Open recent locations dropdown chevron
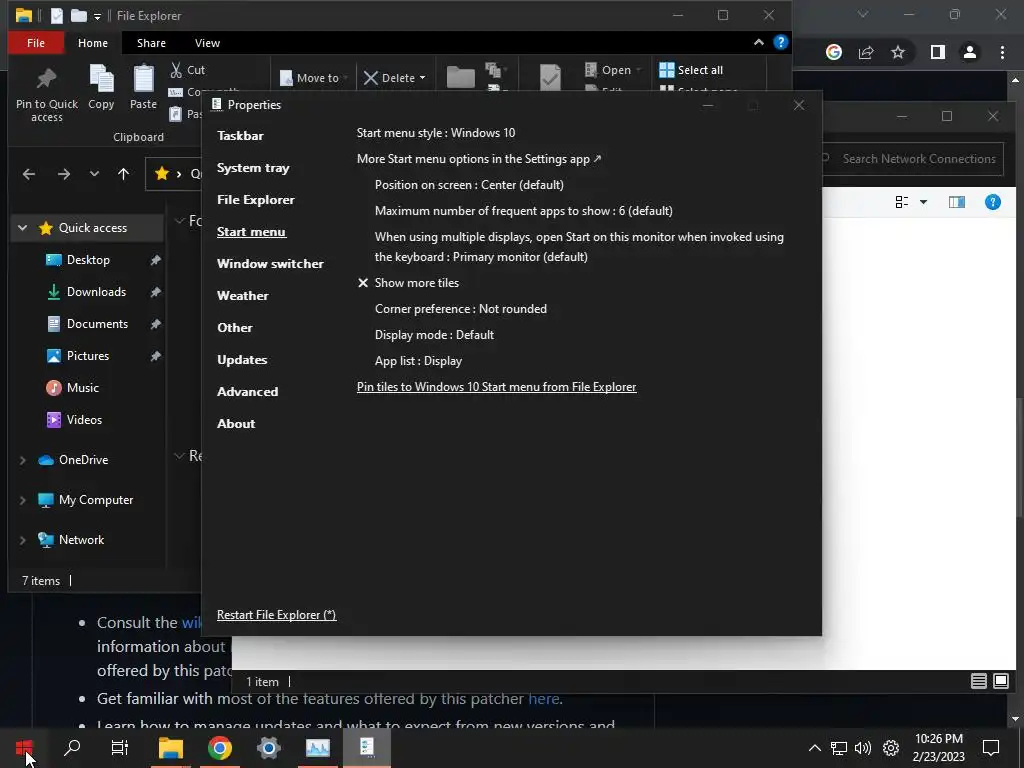 point(95,174)
